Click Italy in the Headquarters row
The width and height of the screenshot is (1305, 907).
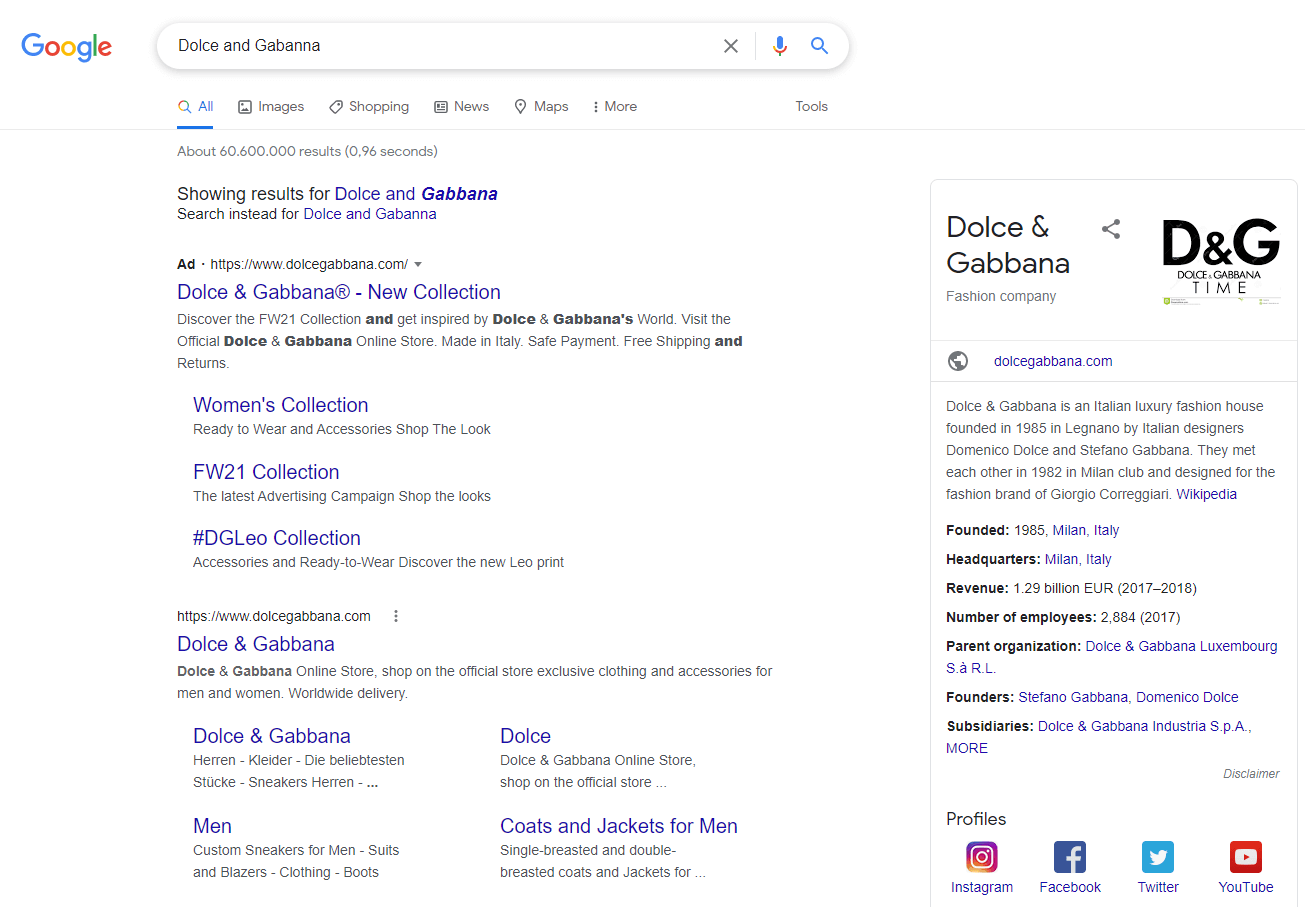click(x=1099, y=559)
